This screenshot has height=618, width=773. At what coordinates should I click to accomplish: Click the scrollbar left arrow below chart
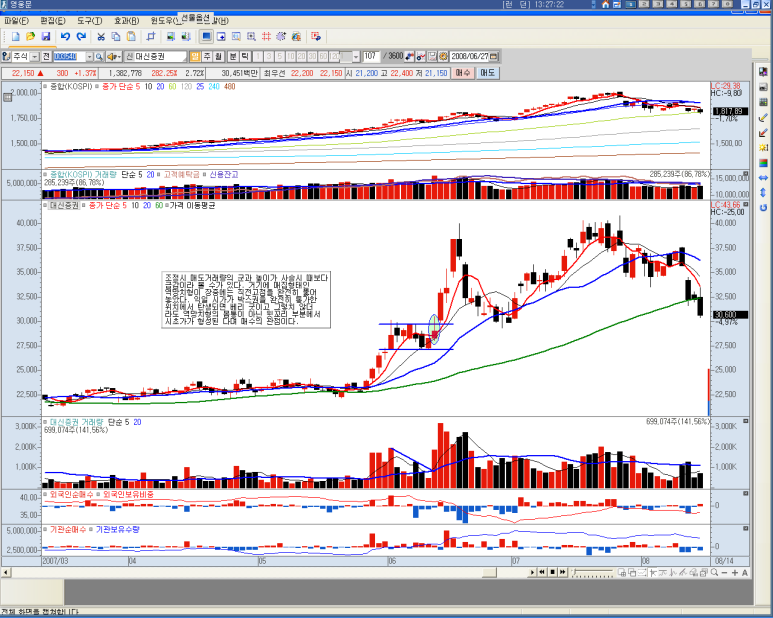point(5,572)
